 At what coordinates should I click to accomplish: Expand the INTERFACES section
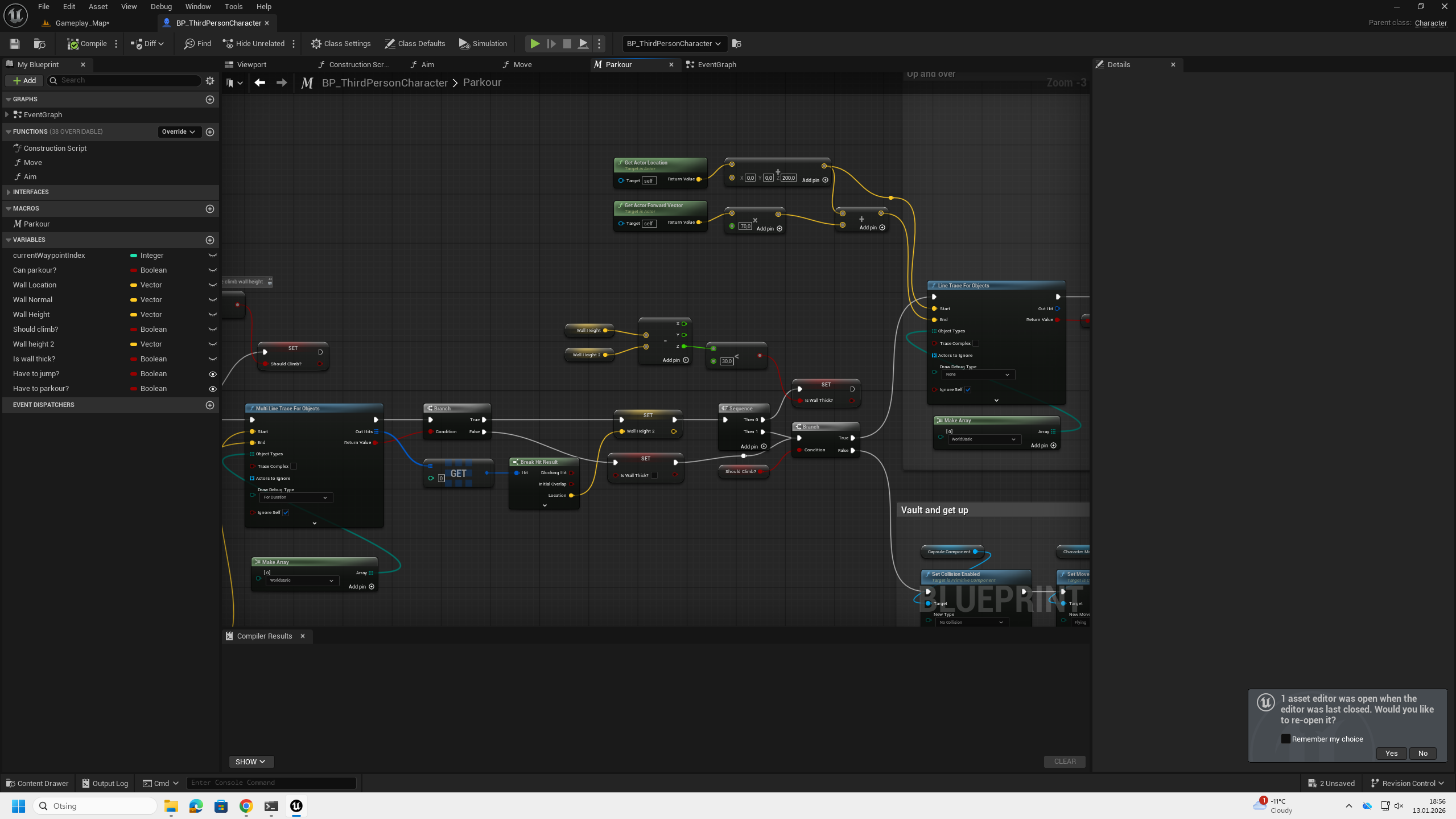click(x=8, y=192)
